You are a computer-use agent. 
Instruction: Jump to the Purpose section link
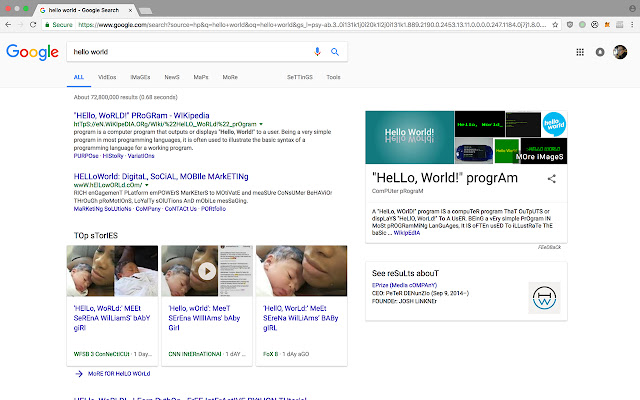[86, 156]
